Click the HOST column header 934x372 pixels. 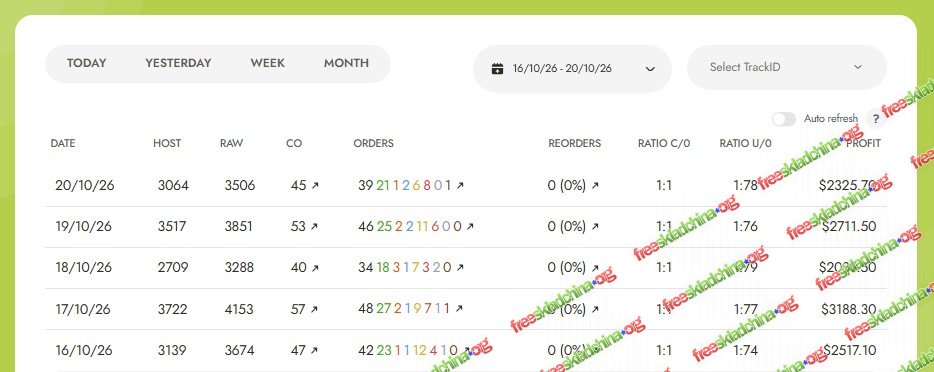[x=167, y=143]
